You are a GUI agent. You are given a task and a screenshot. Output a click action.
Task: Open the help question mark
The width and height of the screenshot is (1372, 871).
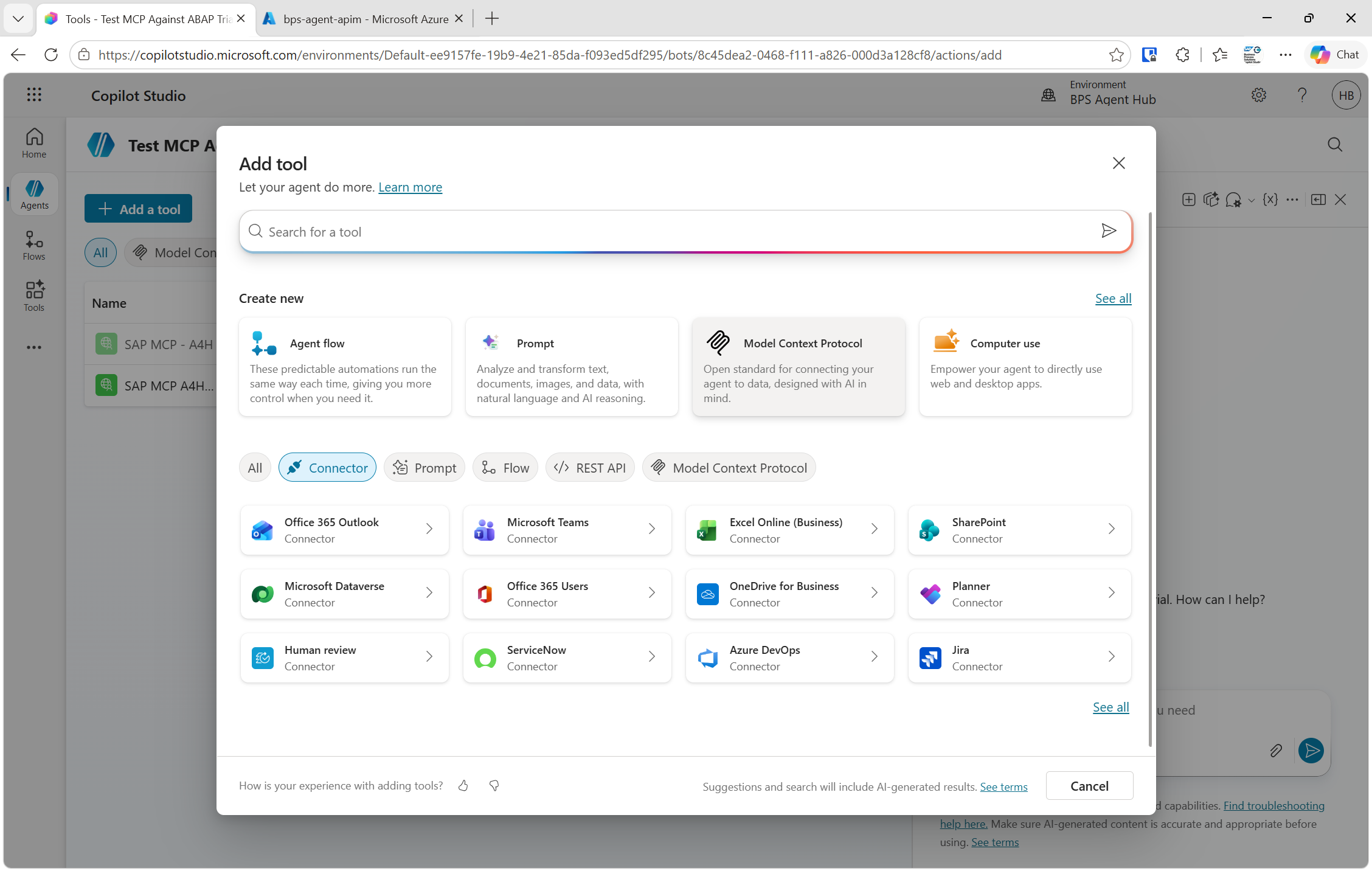pos(1301,95)
